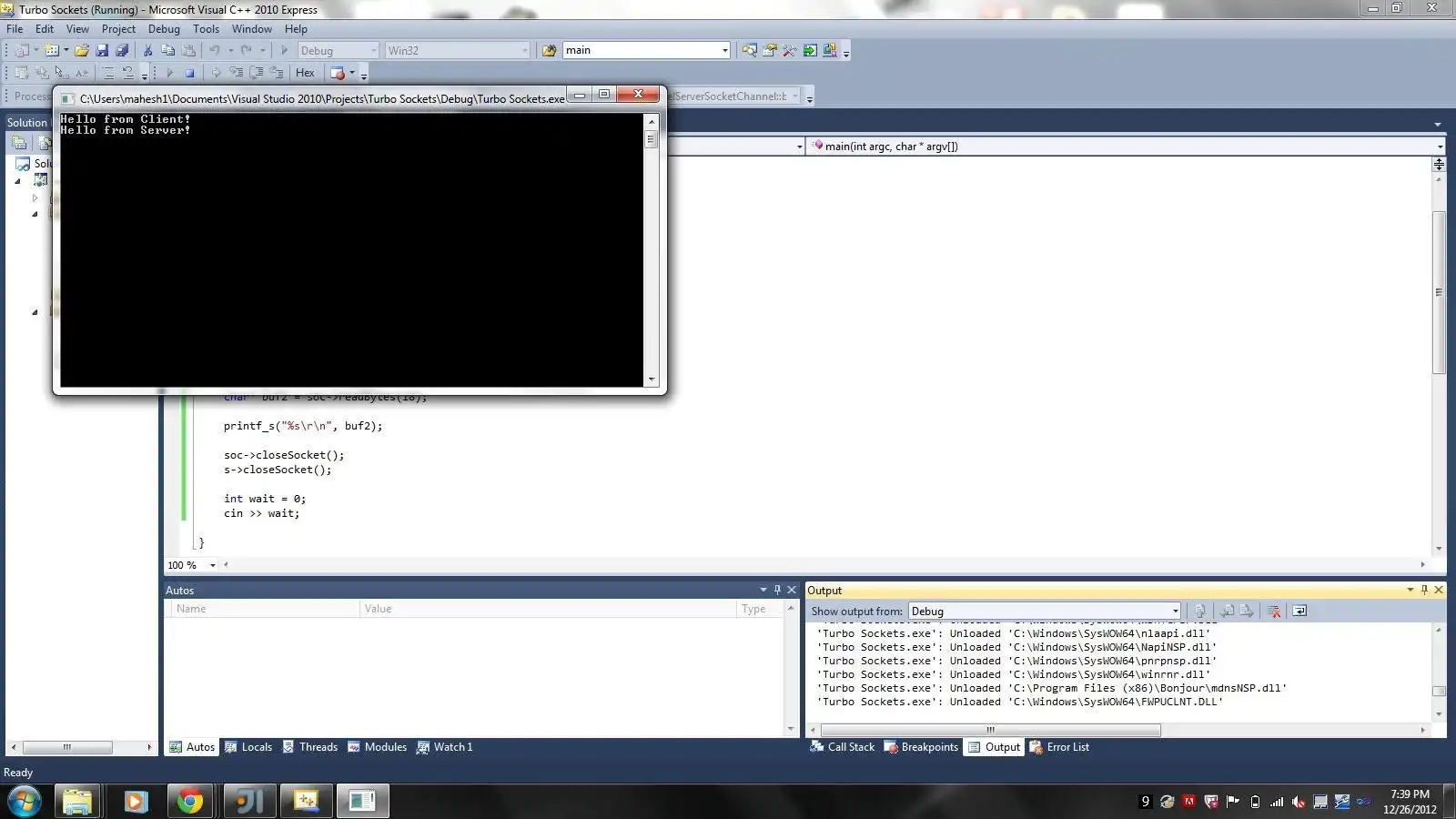Click the Save All icon
Screen dimensions: 1456x819
[122, 51]
